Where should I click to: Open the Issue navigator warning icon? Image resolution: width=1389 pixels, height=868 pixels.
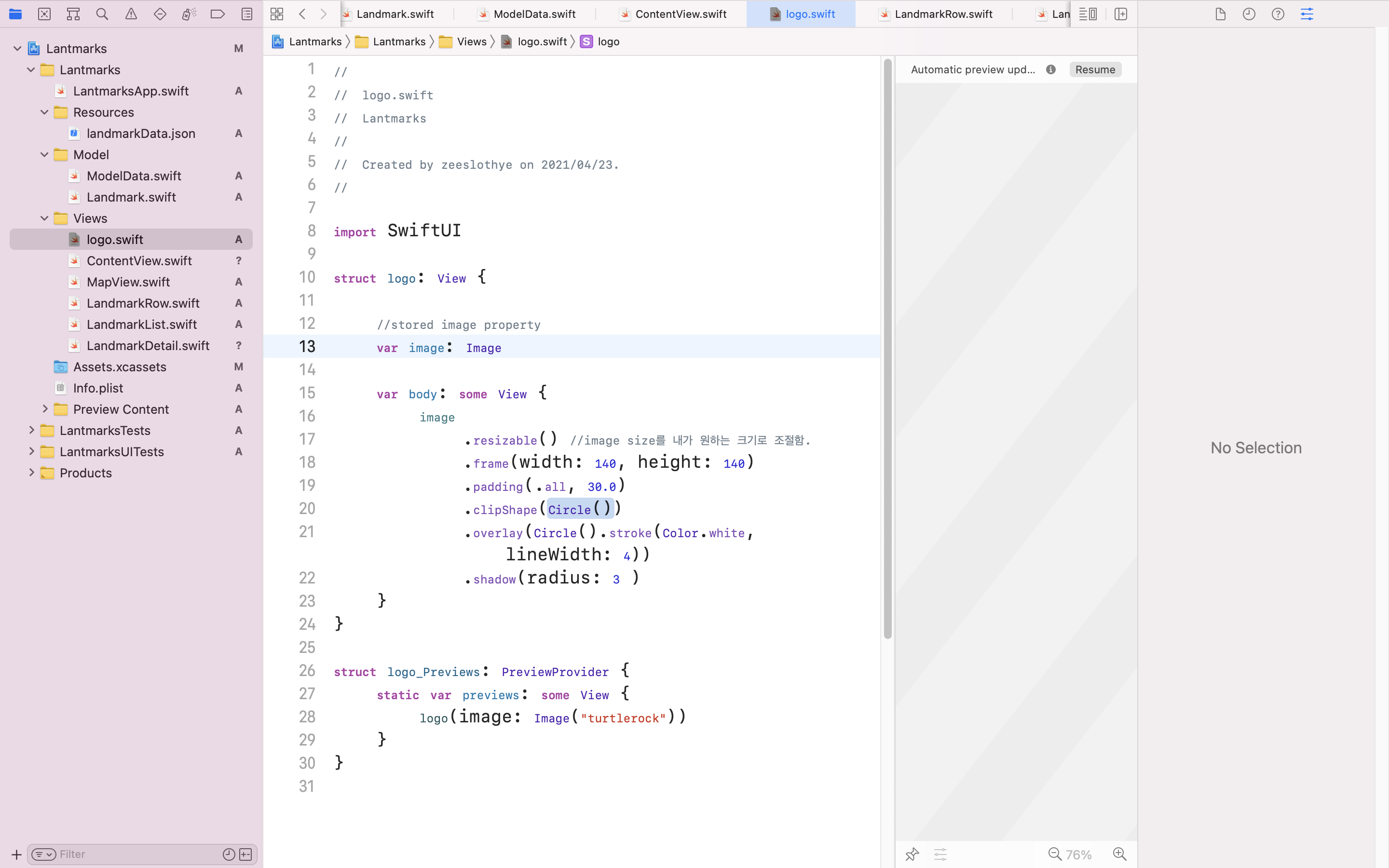coord(131,14)
